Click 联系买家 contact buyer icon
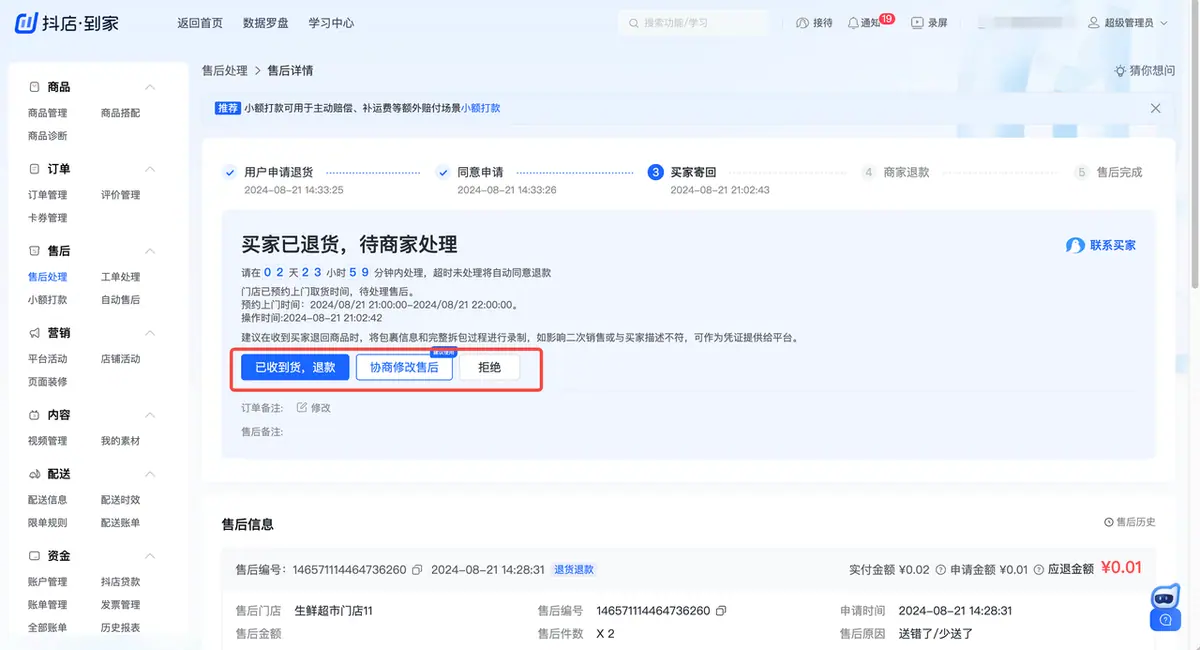The width and height of the screenshot is (1200, 650). click(x=1075, y=245)
